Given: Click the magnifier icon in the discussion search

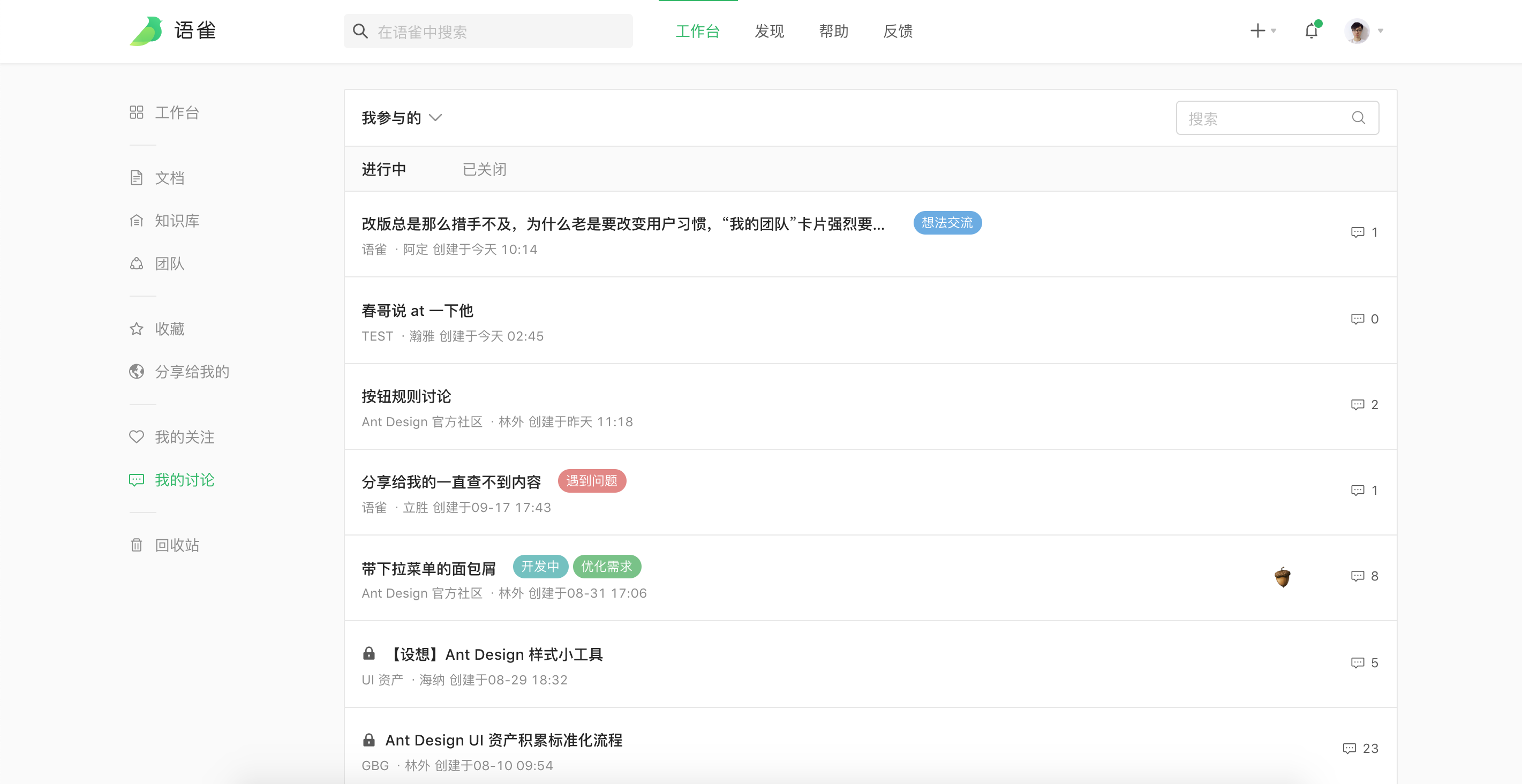Looking at the screenshot, I should (x=1358, y=118).
